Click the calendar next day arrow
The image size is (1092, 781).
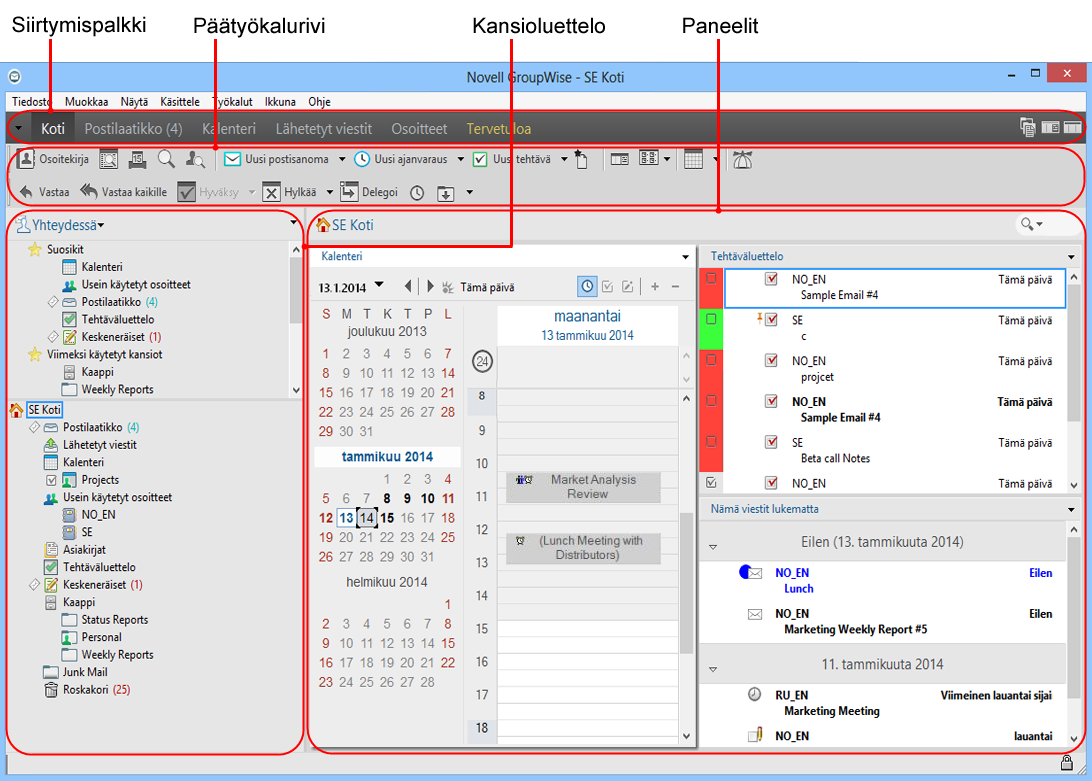[x=430, y=287]
